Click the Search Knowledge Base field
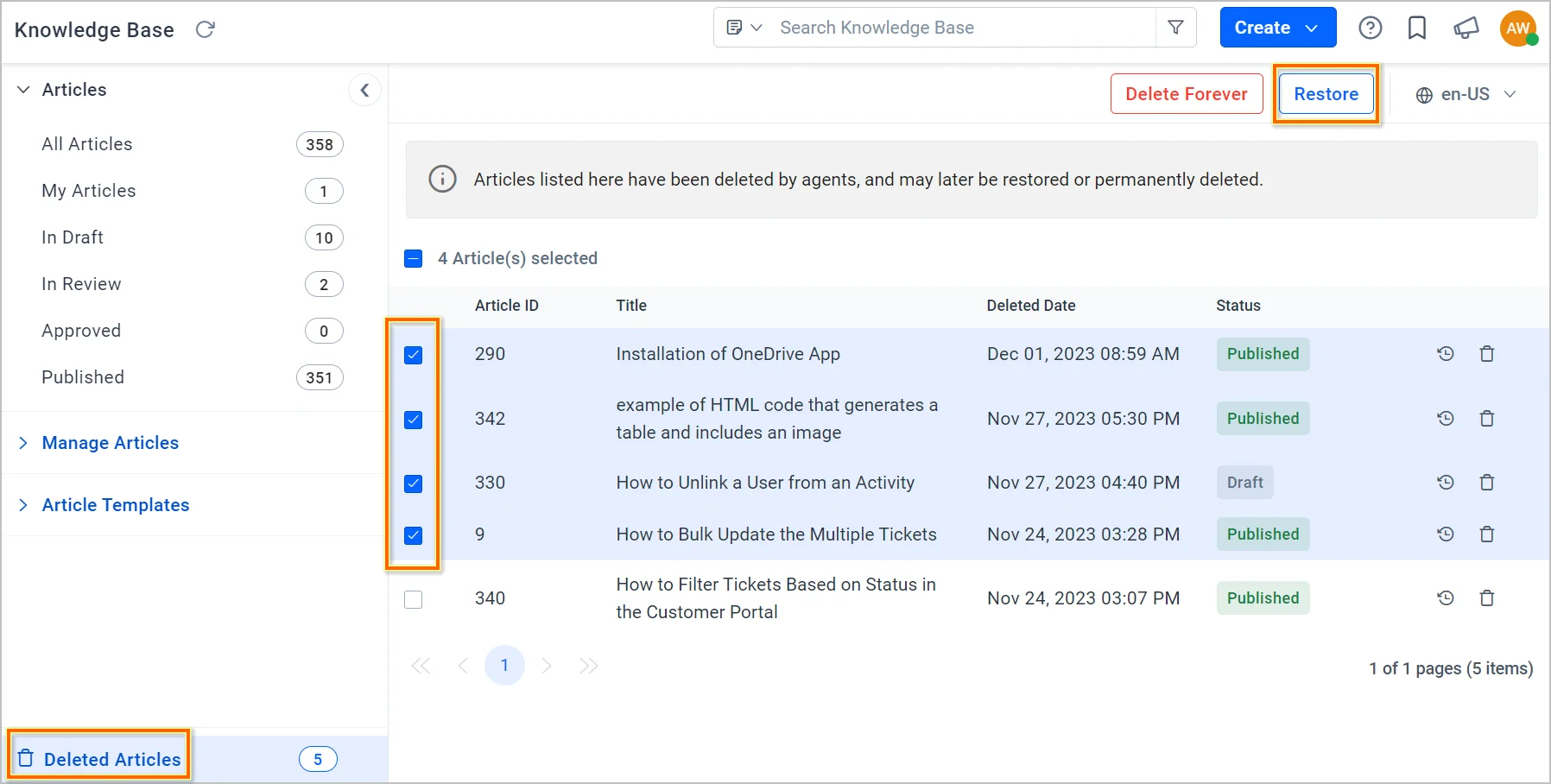The width and height of the screenshot is (1551, 784). (x=959, y=28)
